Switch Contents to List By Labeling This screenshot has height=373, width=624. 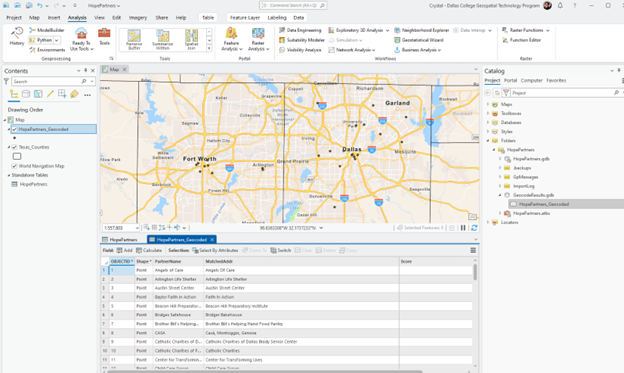(74, 94)
